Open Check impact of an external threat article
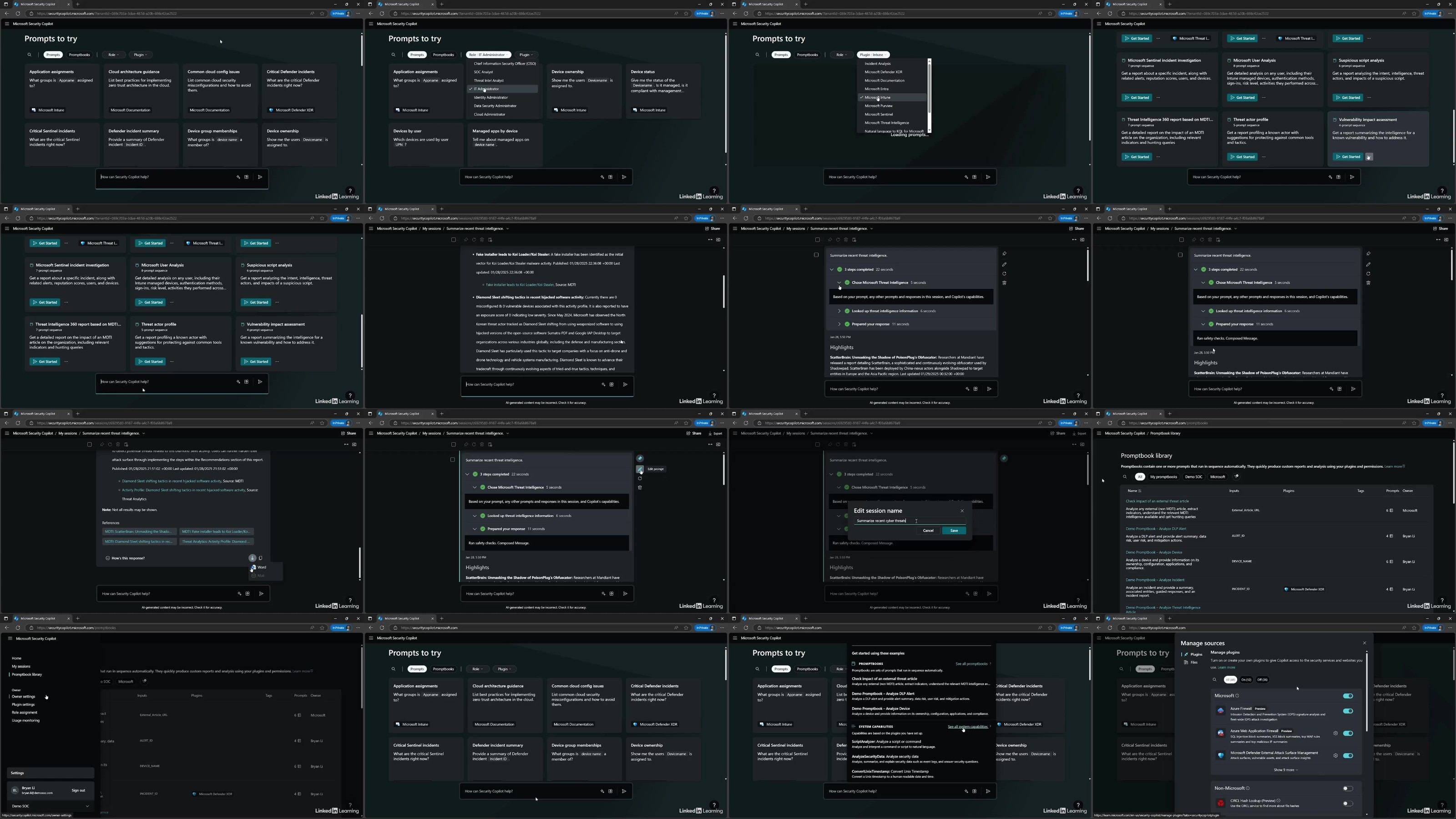 tap(1157, 501)
